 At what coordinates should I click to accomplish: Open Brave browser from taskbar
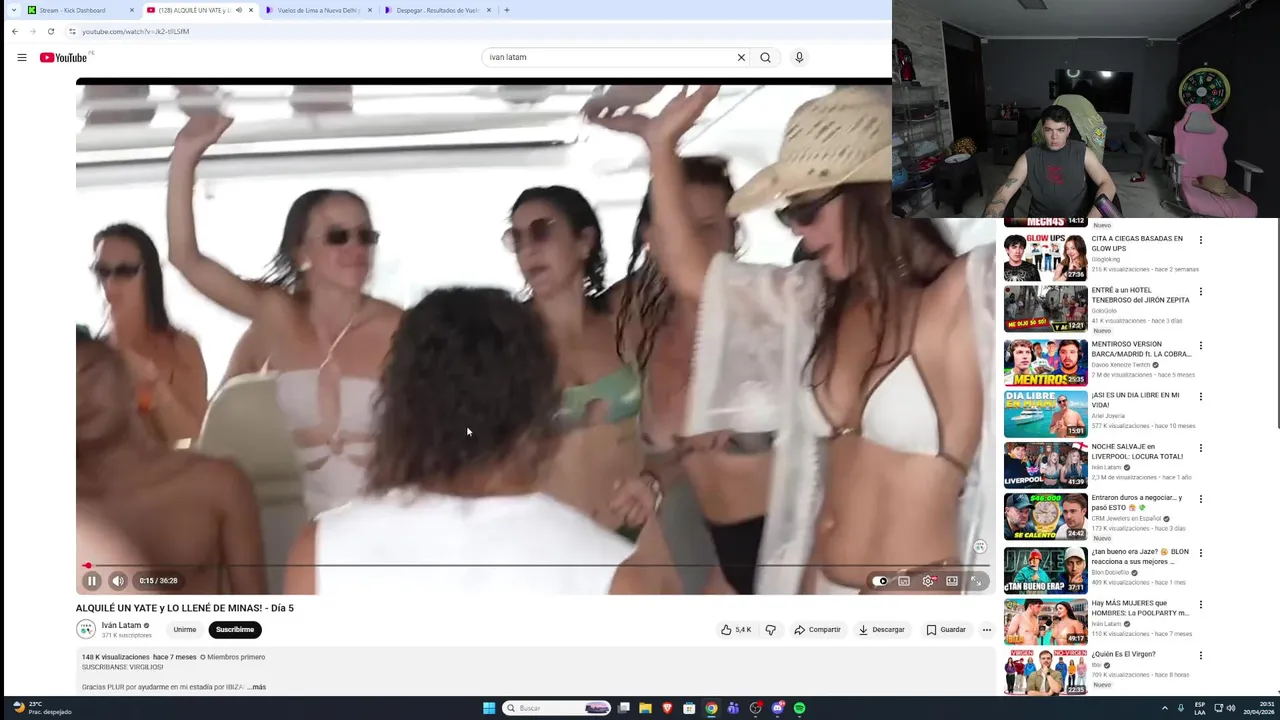coord(667,708)
